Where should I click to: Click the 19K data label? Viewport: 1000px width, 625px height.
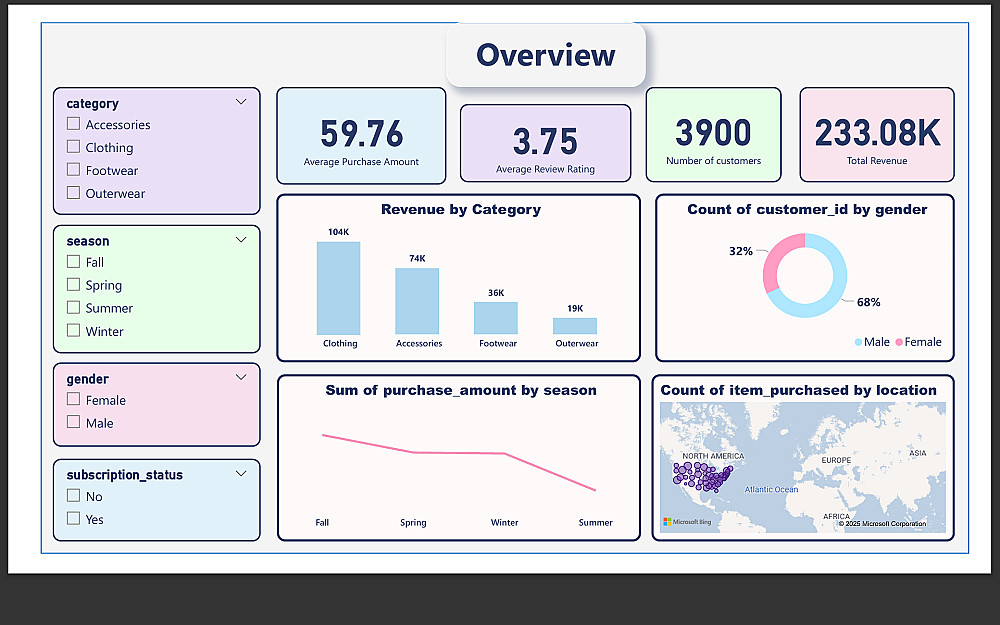point(575,309)
